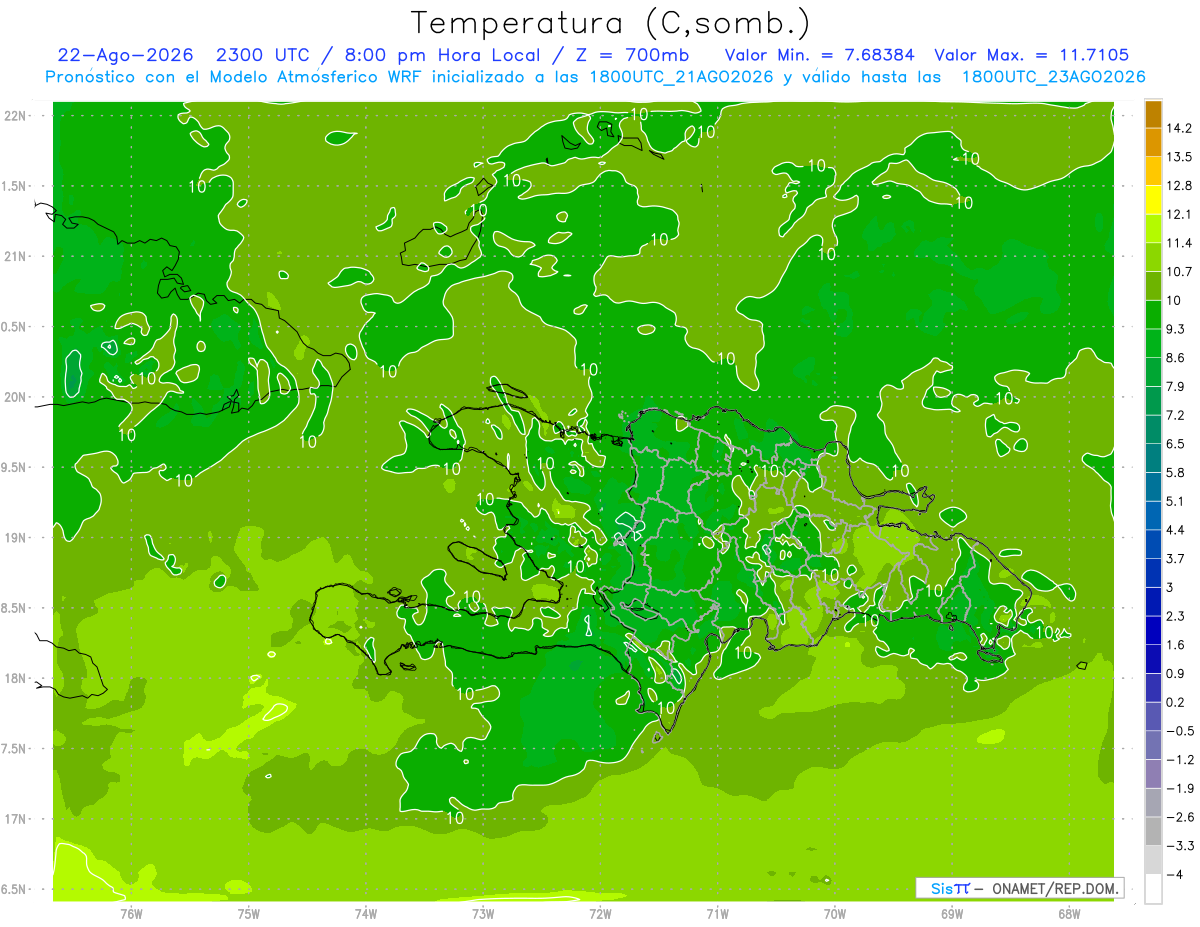The width and height of the screenshot is (1200, 927).
Task: Pick the purple swatch between -1.9 and -1.2
Action: [x=1153, y=774]
